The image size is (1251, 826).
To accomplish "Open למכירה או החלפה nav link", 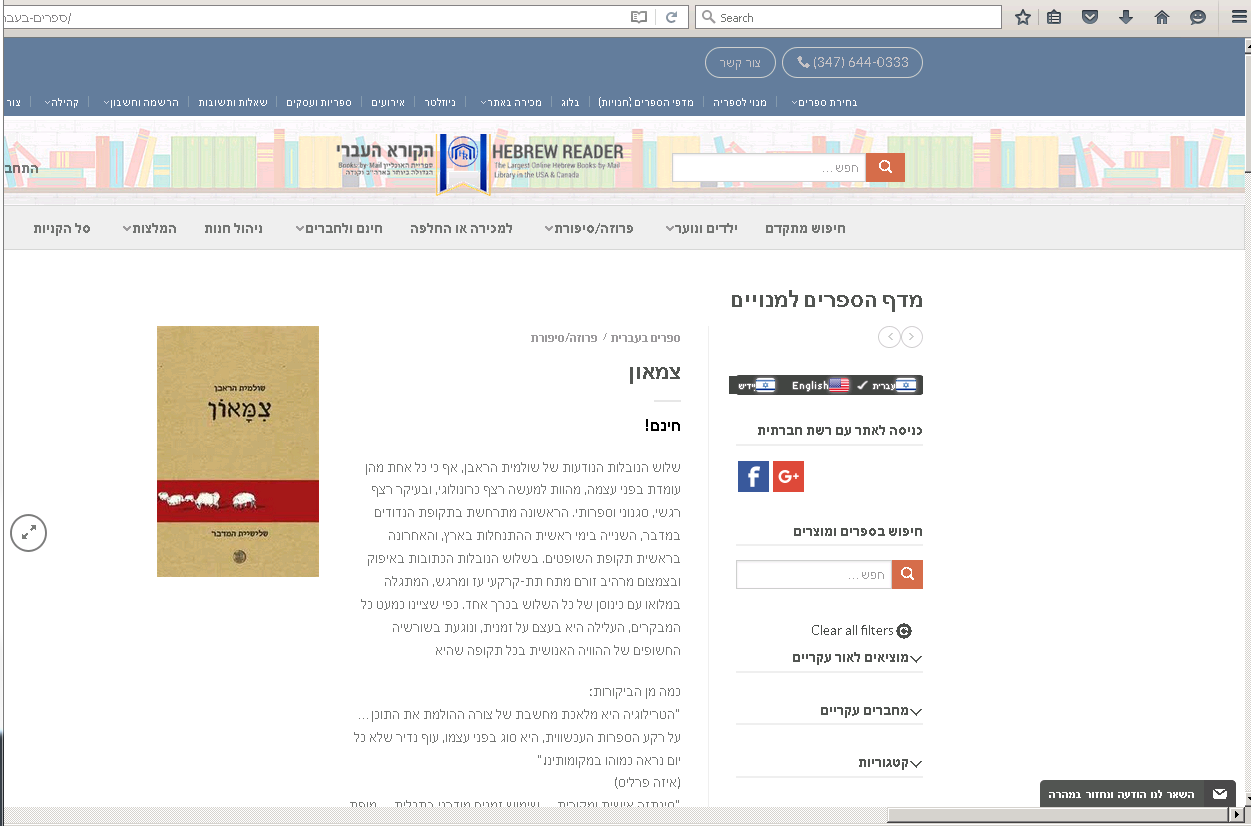I will click(x=461, y=229).
